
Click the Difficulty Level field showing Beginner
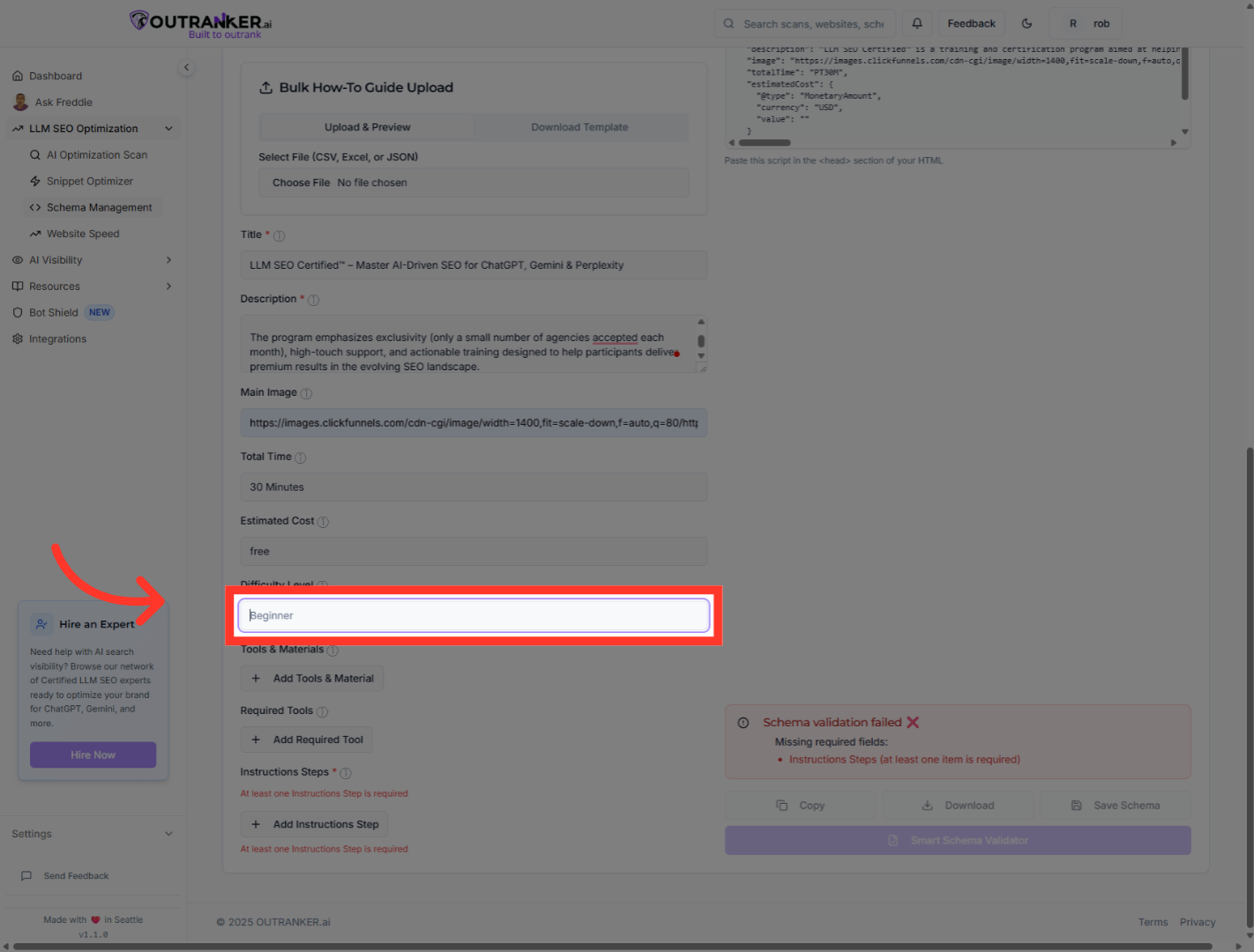(474, 615)
